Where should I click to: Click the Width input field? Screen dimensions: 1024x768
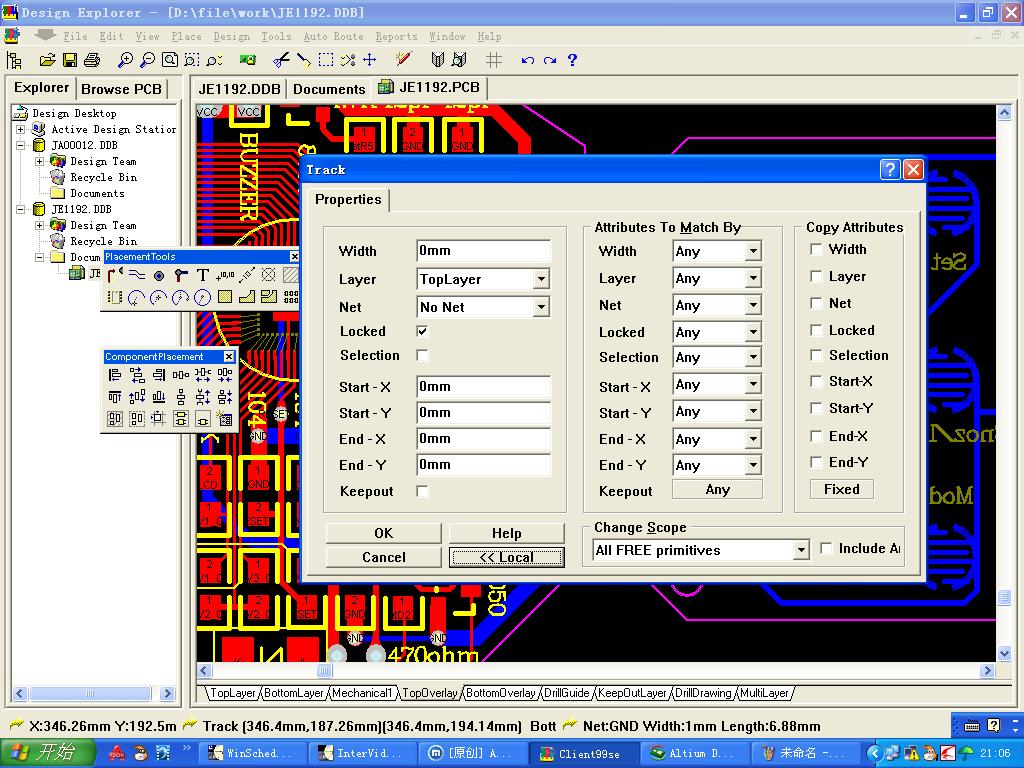[483, 251]
